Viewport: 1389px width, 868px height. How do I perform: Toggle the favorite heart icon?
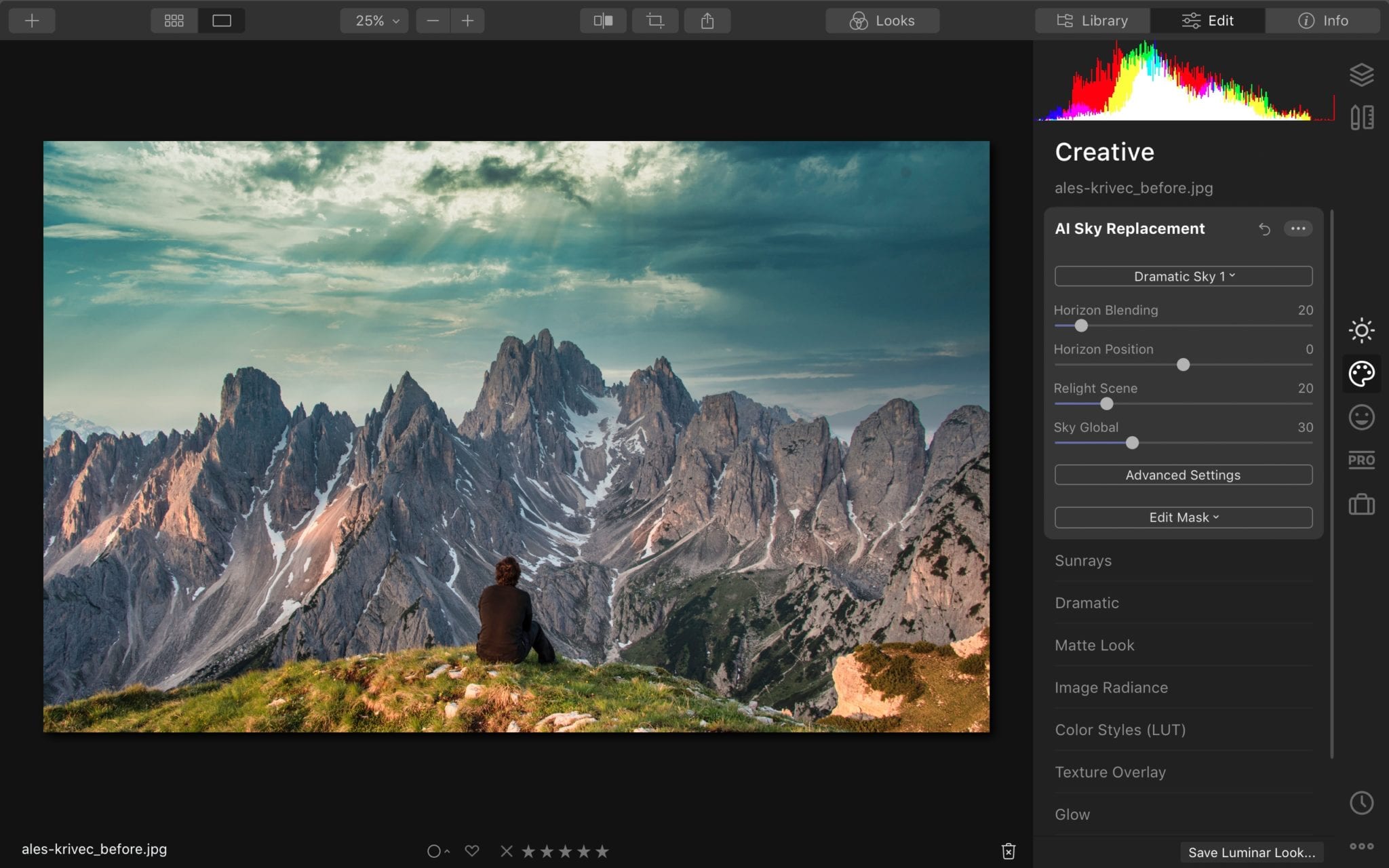[472, 850]
